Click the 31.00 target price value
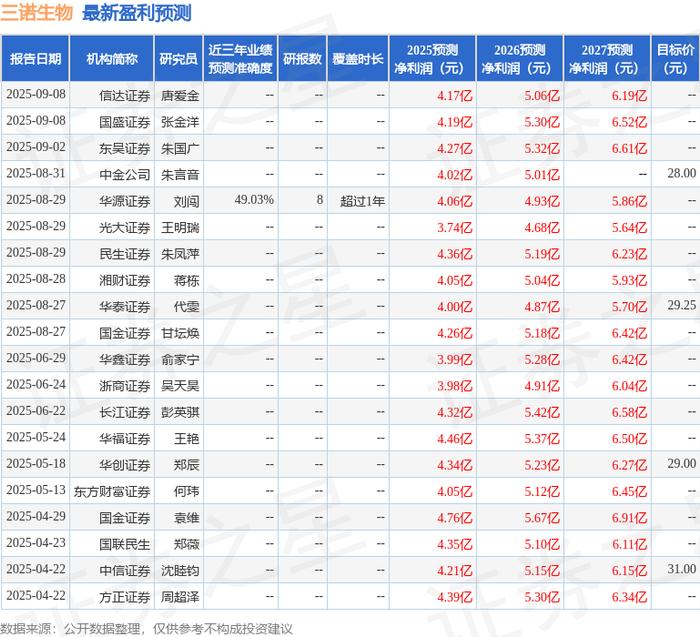 point(682,569)
